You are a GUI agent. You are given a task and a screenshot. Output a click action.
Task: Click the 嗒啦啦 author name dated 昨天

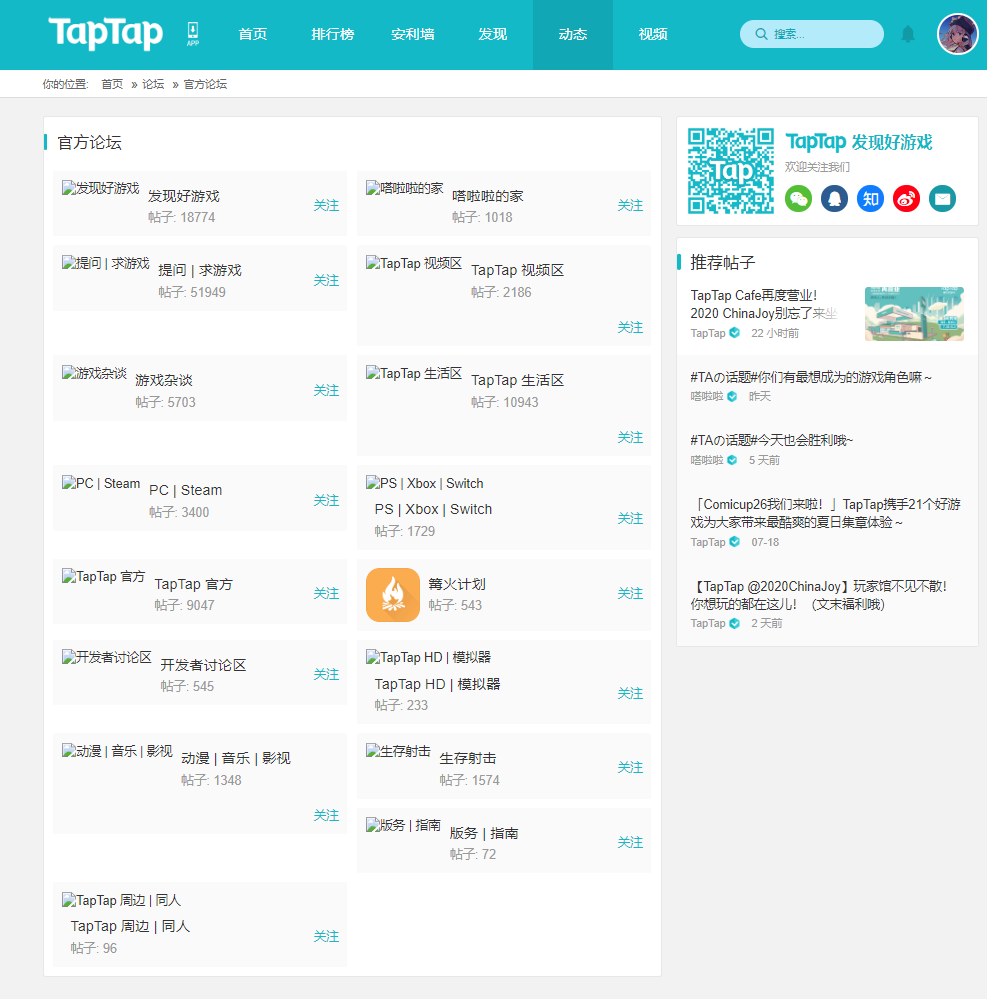coord(707,396)
